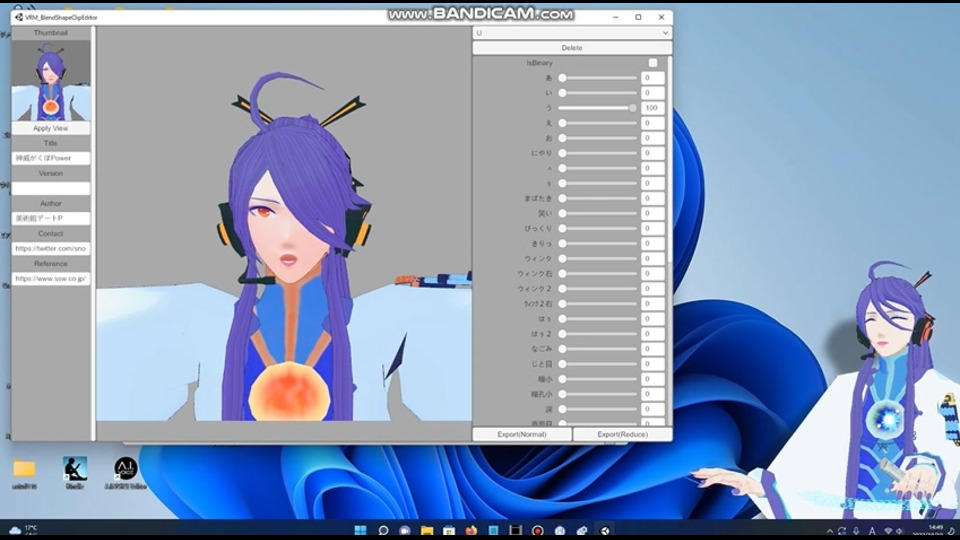Click the red record icon in taskbar
The image size is (960, 540).
tap(538, 530)
